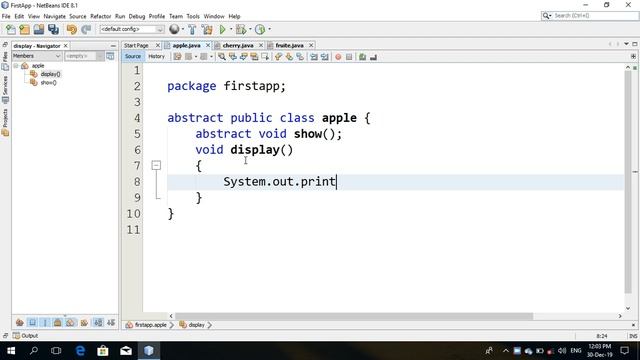
Task: Click the Last Edit icon in the editor toolbar
Action: [177, 57]
